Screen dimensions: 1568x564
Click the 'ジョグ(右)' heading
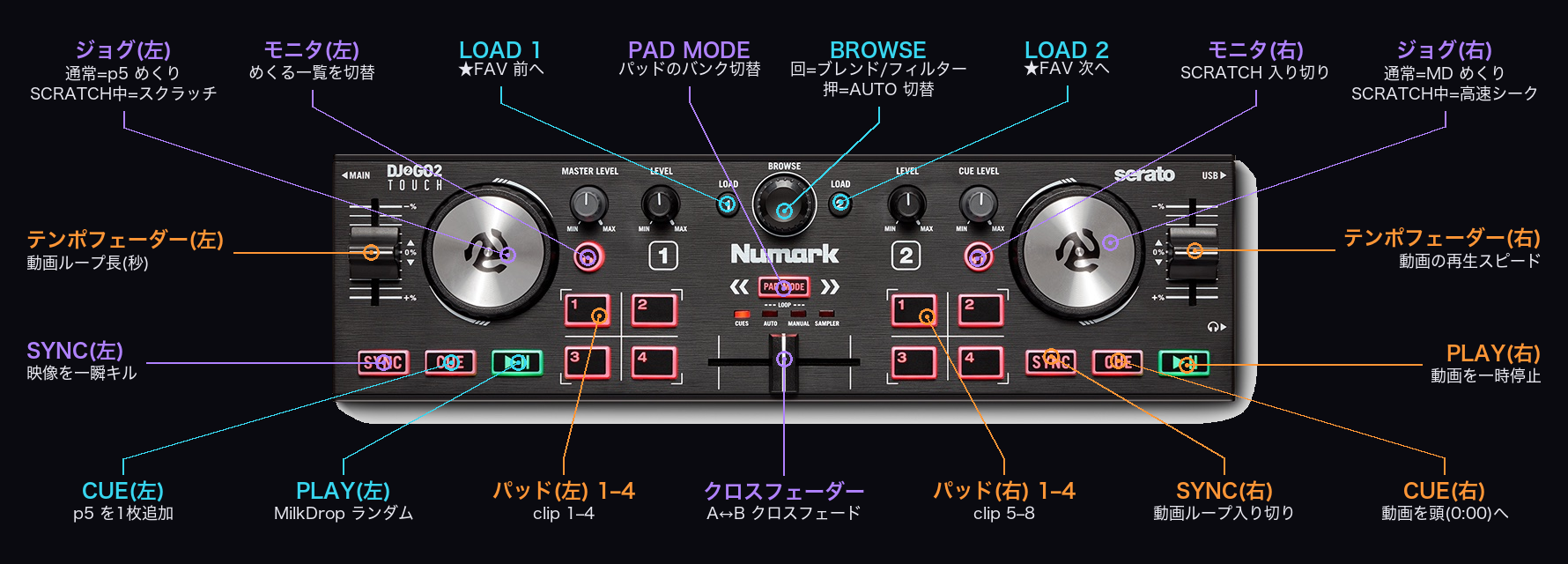click(1445, 50)
